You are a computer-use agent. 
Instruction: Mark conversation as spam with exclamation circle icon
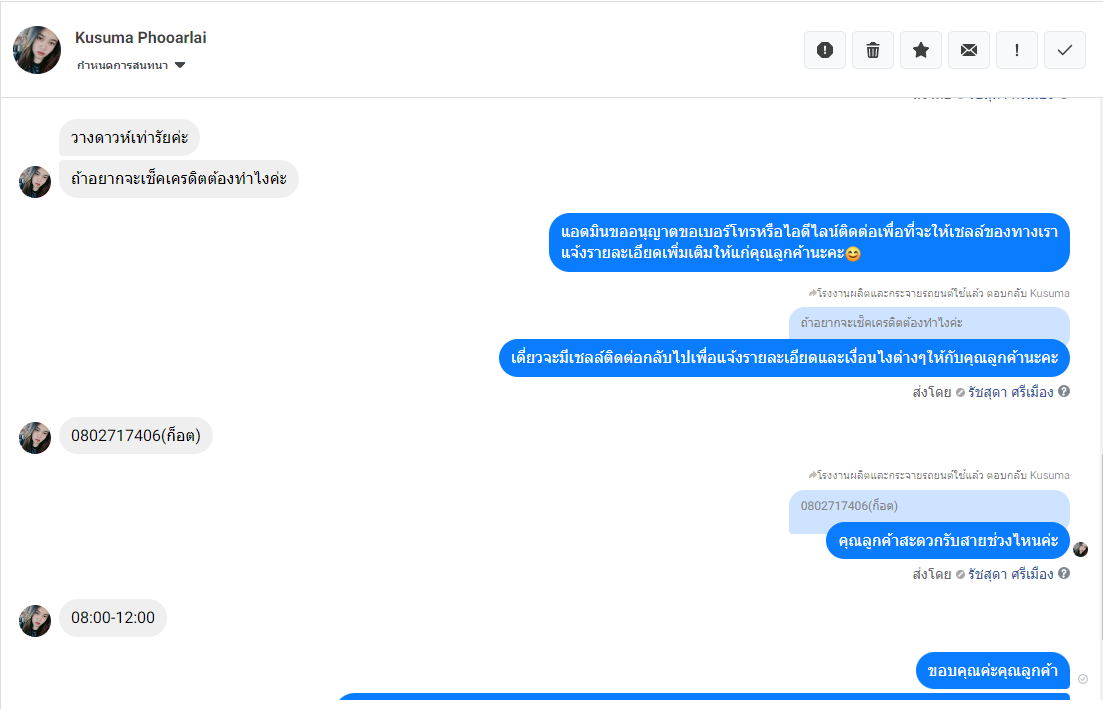824,50
